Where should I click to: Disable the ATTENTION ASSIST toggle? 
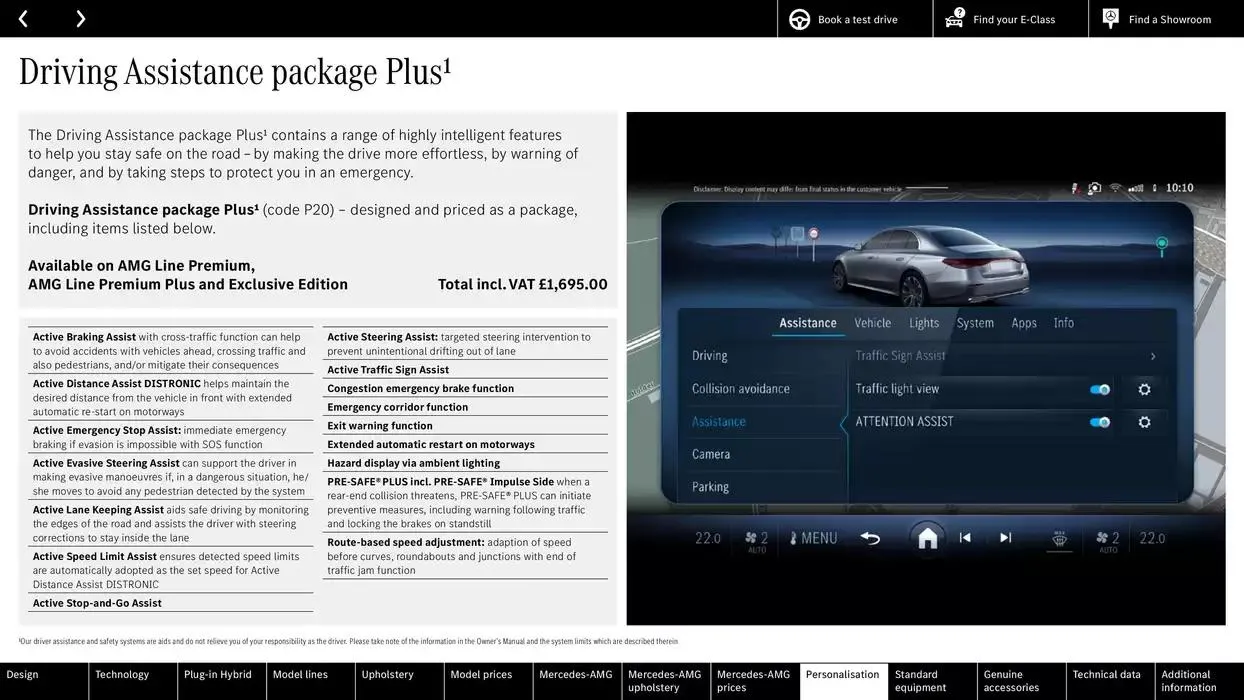pyautogui.click(x=1100, y=421)
